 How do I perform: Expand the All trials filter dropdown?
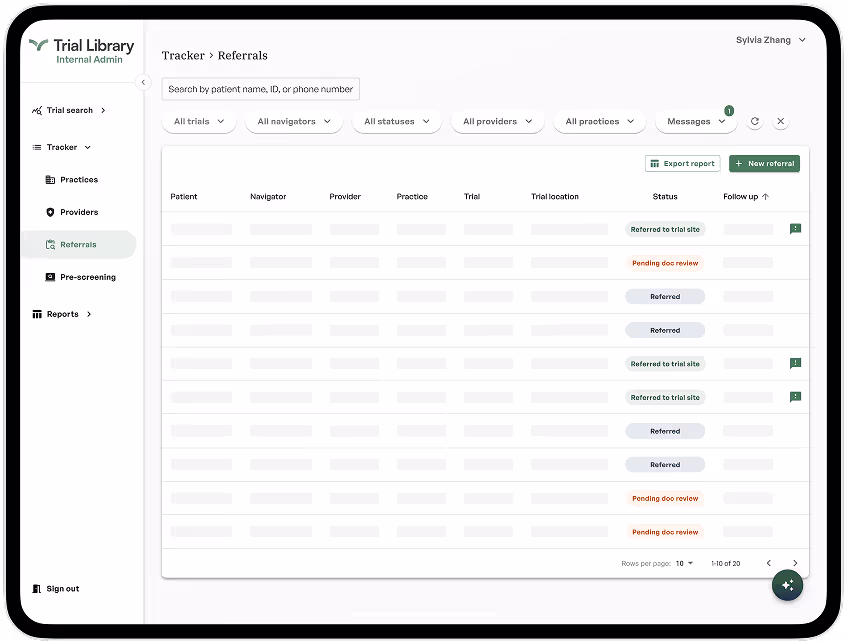pyautogui.click(x=199, y=121)
